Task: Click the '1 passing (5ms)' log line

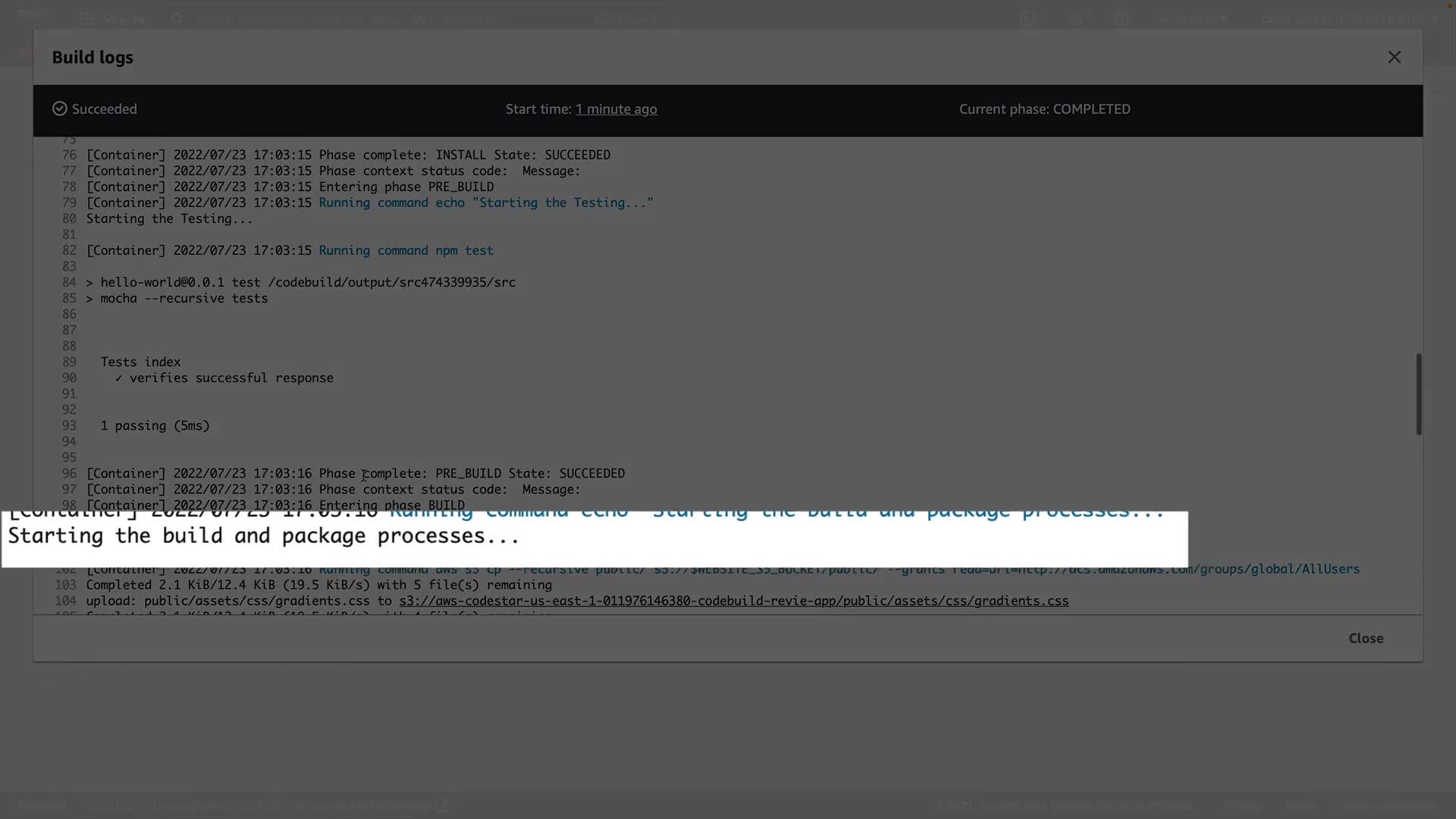Action: tap(155, 425)
